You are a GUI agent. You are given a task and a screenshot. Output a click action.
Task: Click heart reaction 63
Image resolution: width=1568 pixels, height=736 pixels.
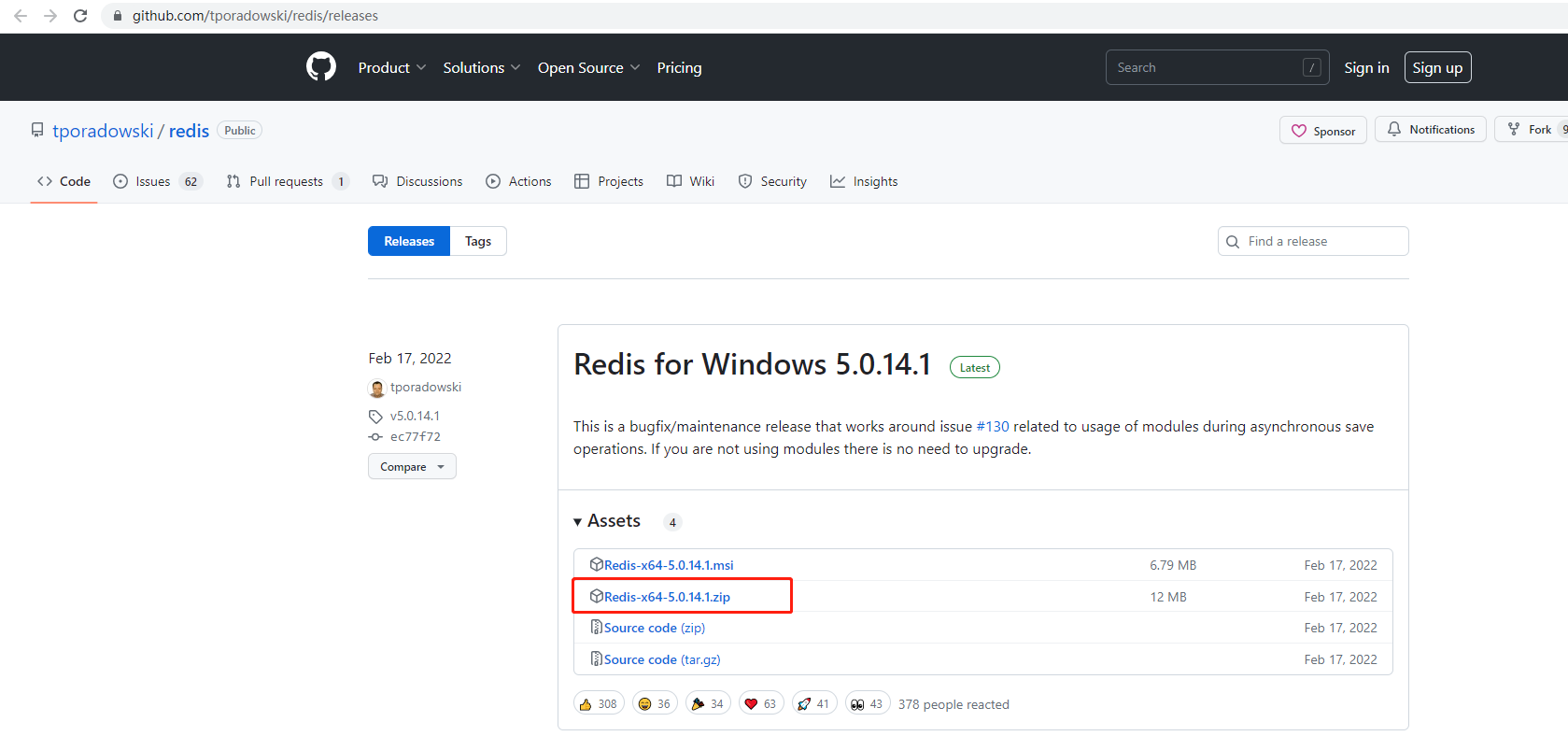(x=761, y=703)
